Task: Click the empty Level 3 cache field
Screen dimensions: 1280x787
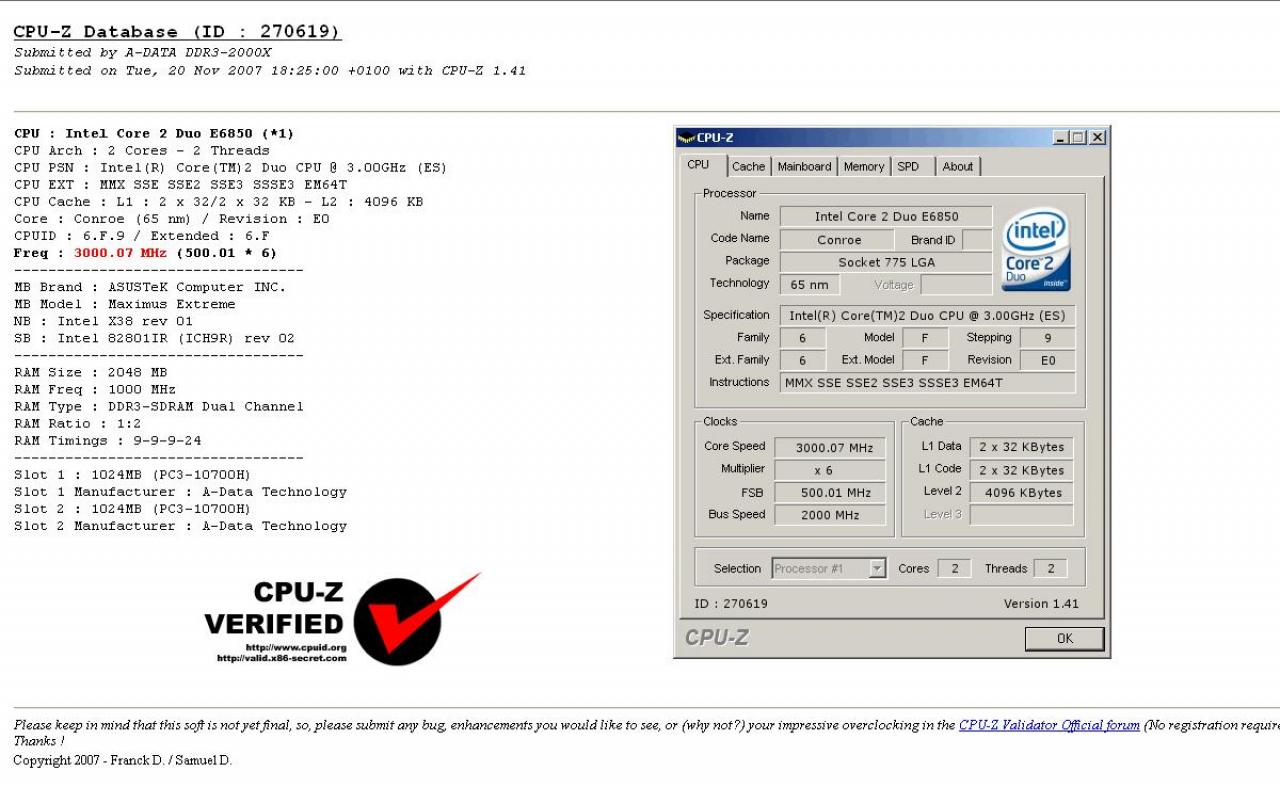Action: pos(1022,515)
